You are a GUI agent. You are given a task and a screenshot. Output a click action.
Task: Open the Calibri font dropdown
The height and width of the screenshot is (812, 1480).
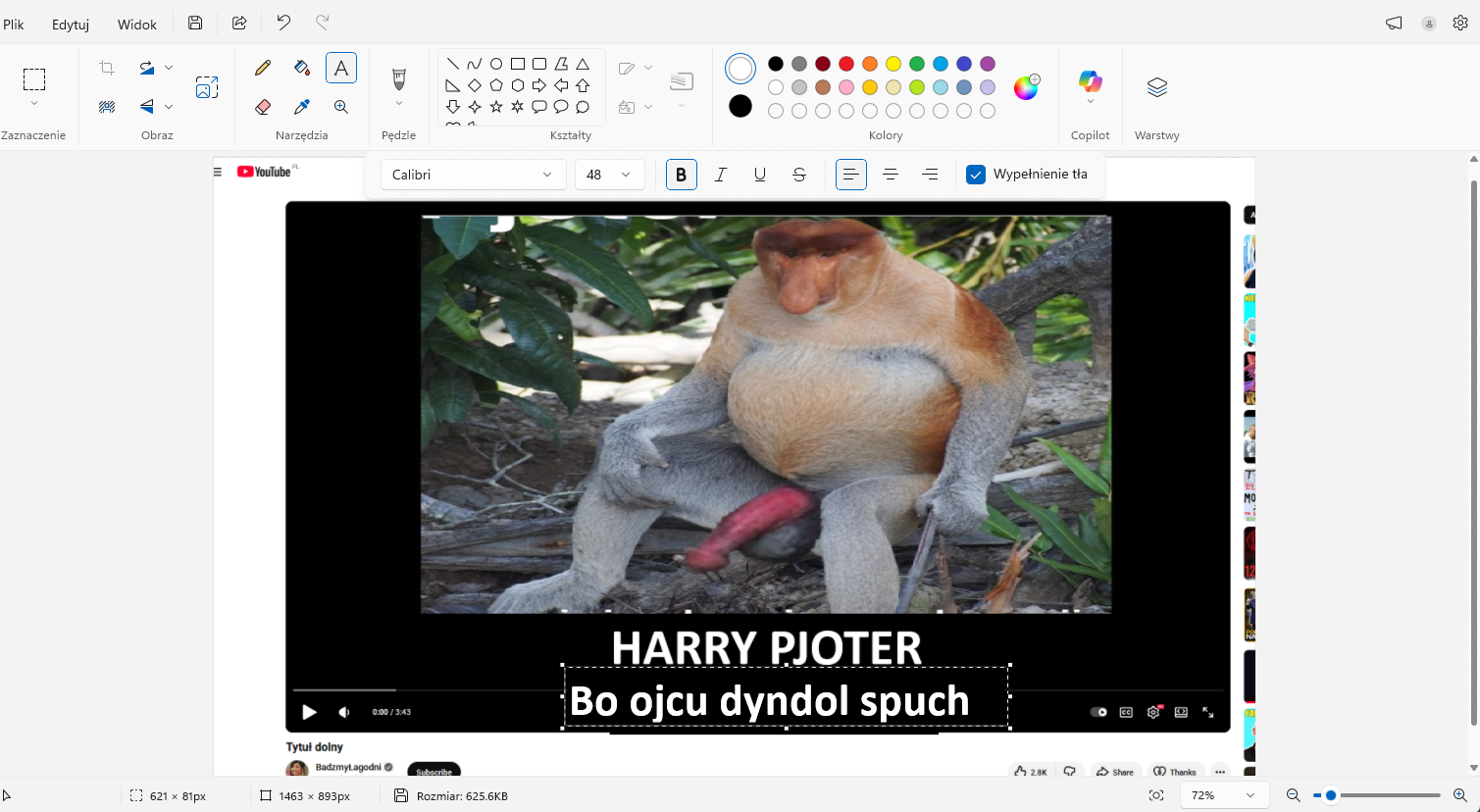pos(474,175)
